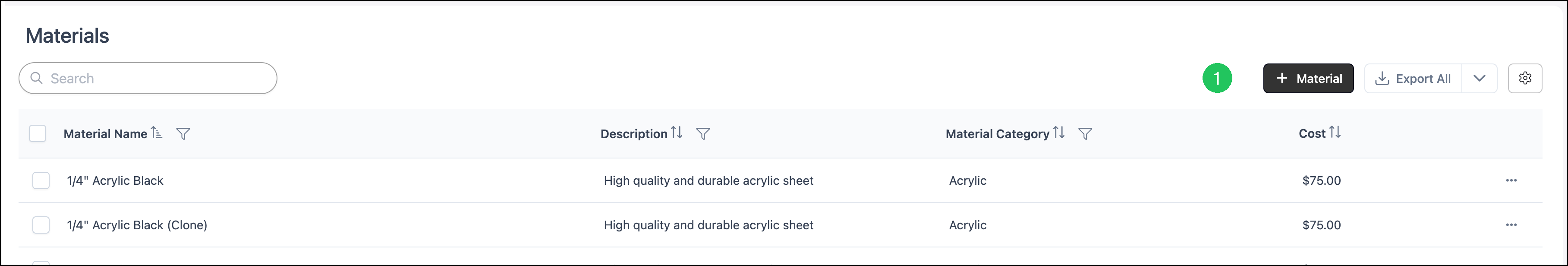Open actions menu for 1/4" Acrylic Black
Image resolution: width=1568 pixels, height=266 pixels.
pyautogui.click(x=1511, y=180)
